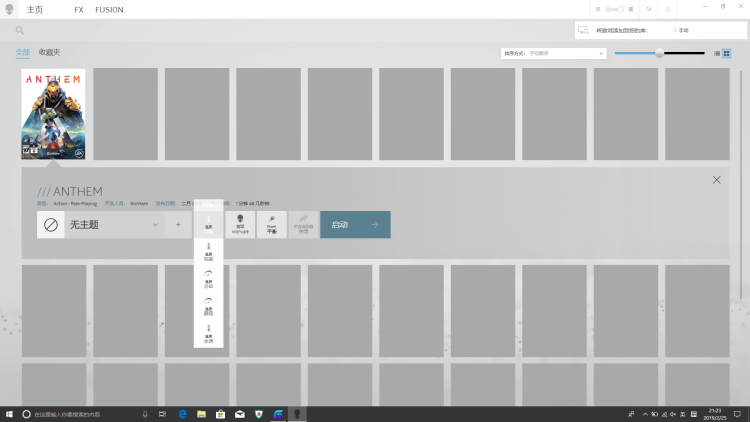Click the People icon in the taskbar

(631, 414)
